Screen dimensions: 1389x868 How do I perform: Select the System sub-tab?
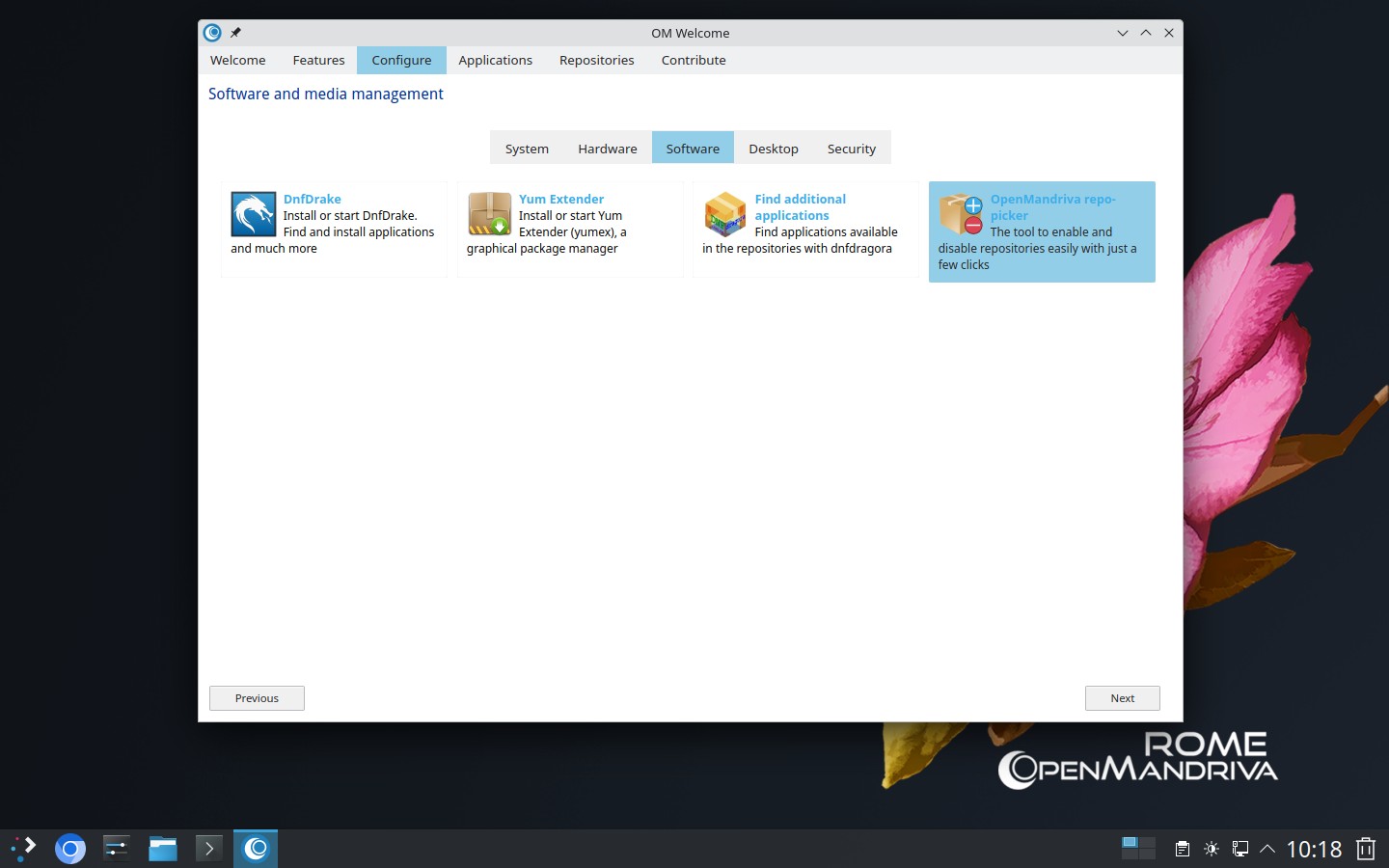[527, 149]
